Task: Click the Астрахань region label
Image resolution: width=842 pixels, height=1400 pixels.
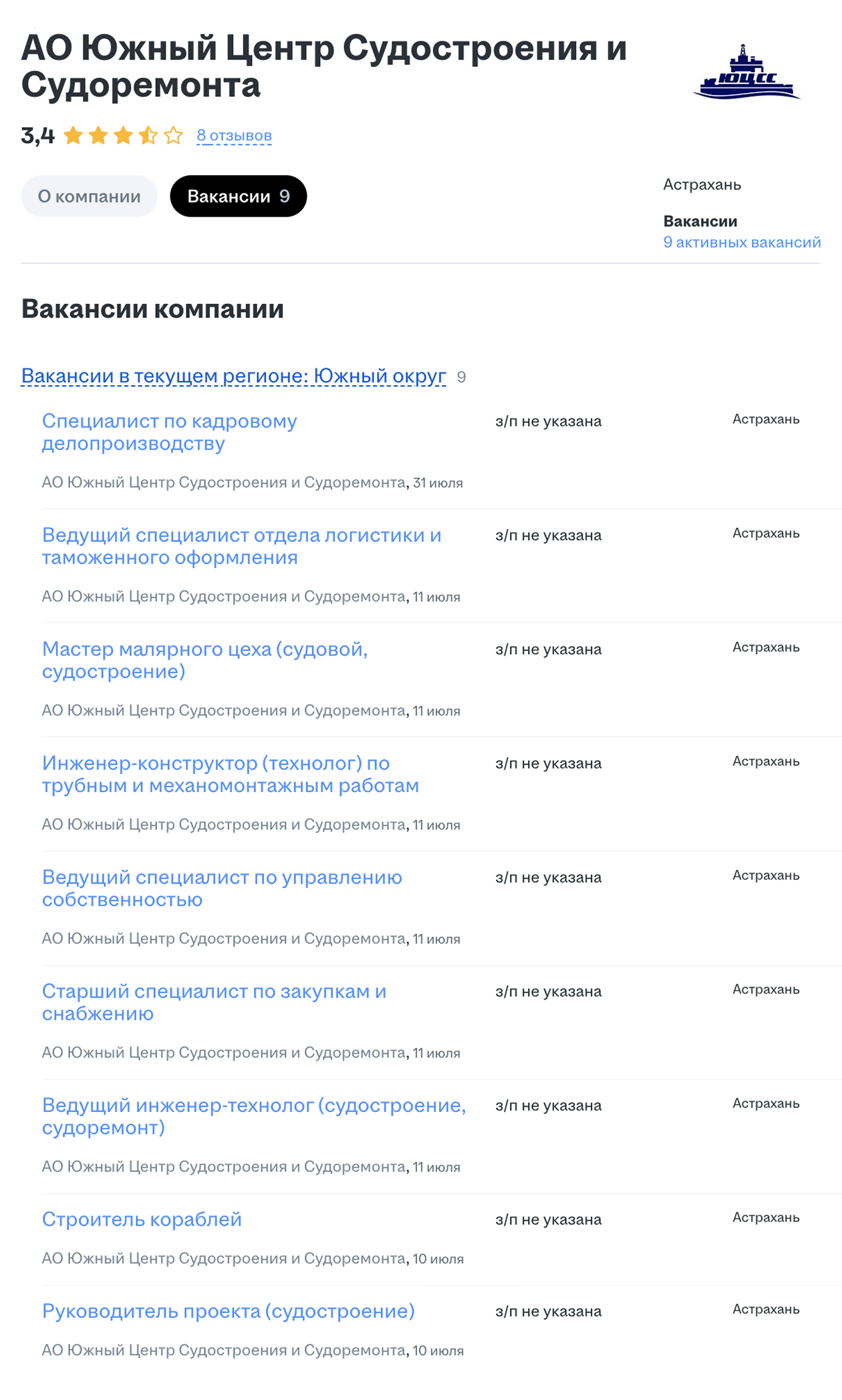Action: click(x=702, y=185)
